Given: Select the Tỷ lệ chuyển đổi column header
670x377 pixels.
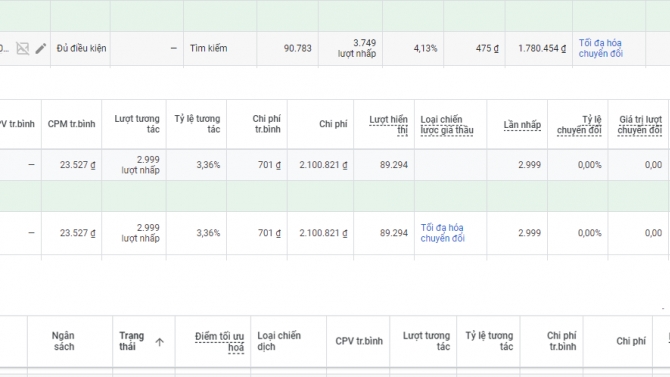Looking at the screenshot, I should tap(579, 125).
